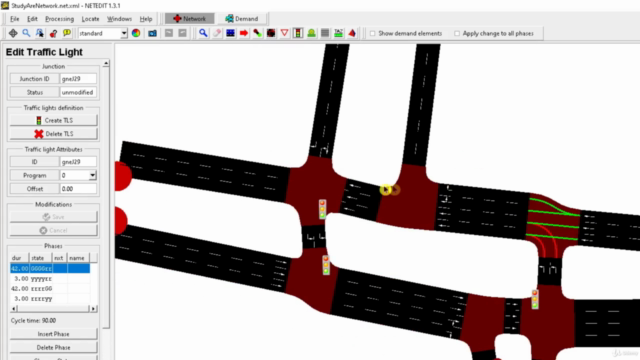Click the Create TLS button

(53, 120)
